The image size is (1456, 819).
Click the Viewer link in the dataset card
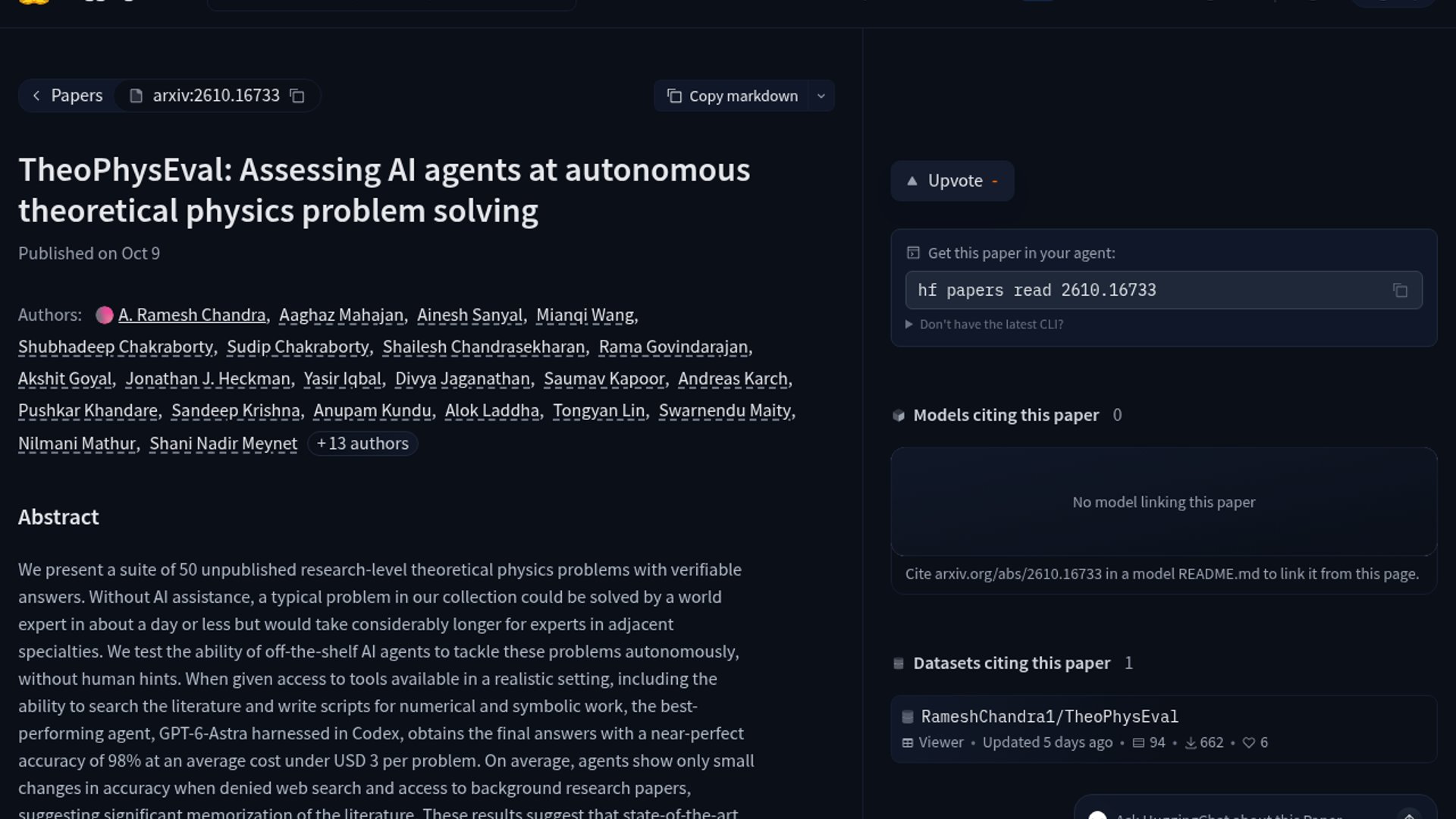point(933,742)
